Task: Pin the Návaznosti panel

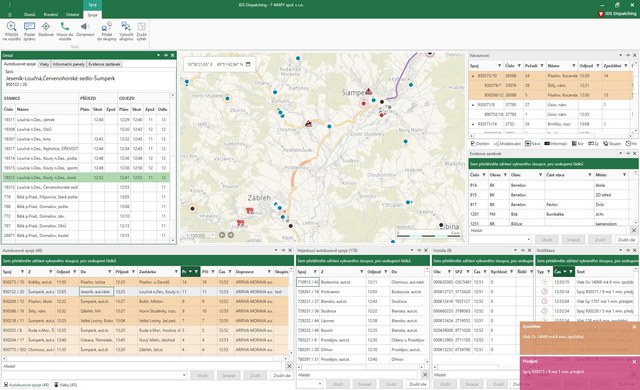Action: click(x=628, y=55)
